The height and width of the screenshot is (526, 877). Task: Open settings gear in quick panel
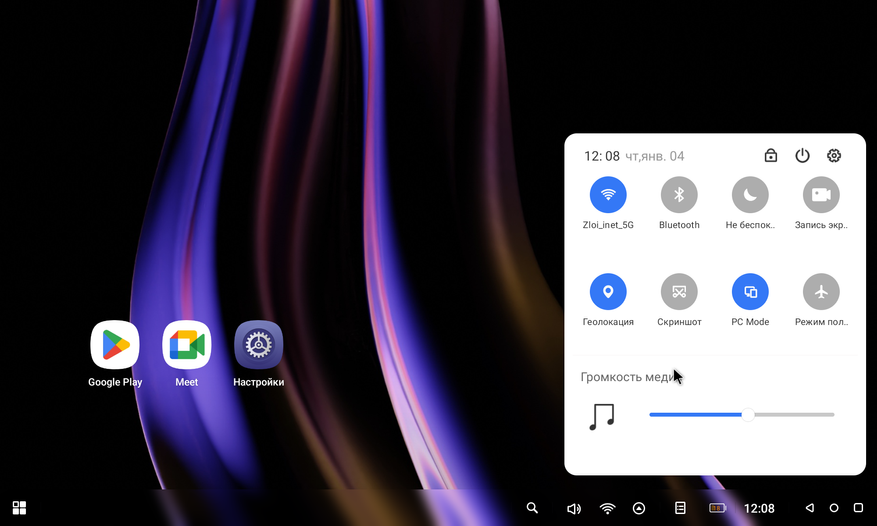(x=834, y=156)
